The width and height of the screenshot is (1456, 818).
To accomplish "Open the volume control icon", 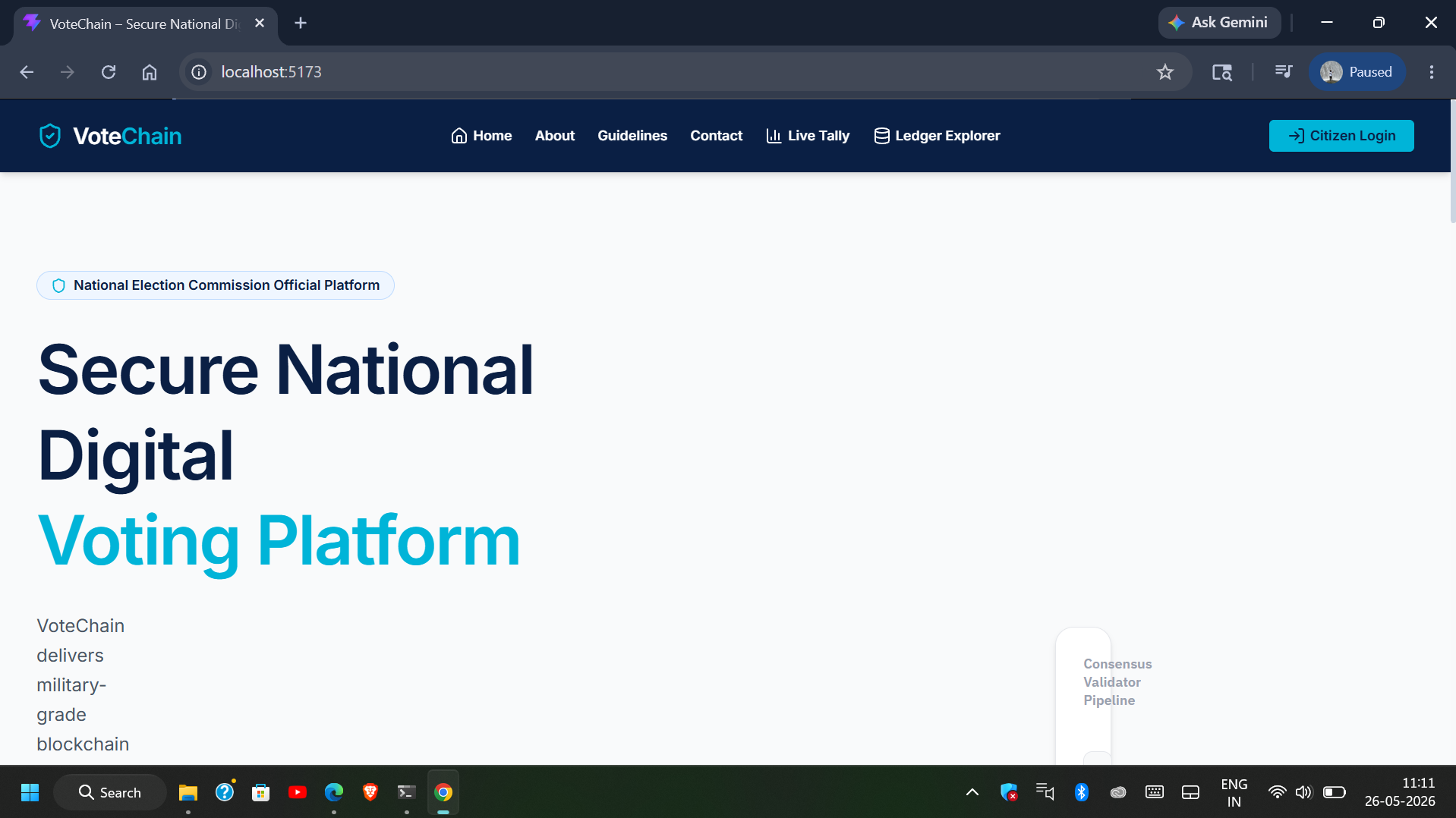I will point(1304,792).
